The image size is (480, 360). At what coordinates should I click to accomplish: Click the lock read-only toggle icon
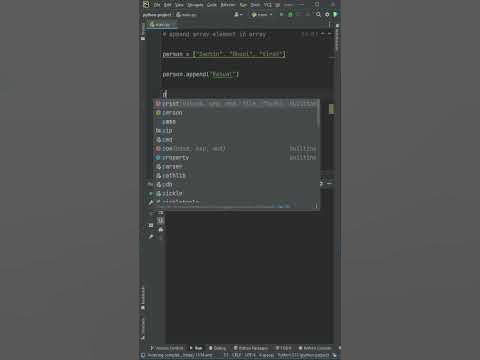(x=334, y=355)
